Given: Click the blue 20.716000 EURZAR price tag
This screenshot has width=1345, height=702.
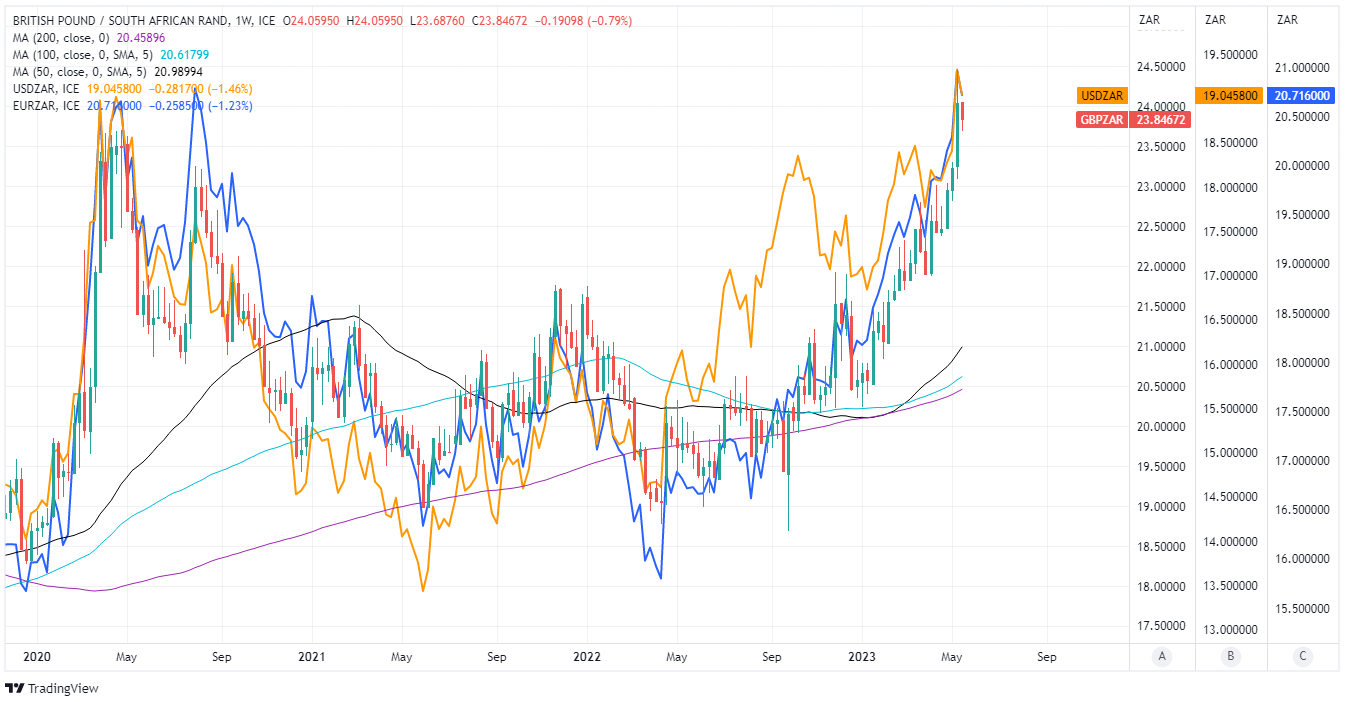Looking at the screenshot, I should (1302, 96).
